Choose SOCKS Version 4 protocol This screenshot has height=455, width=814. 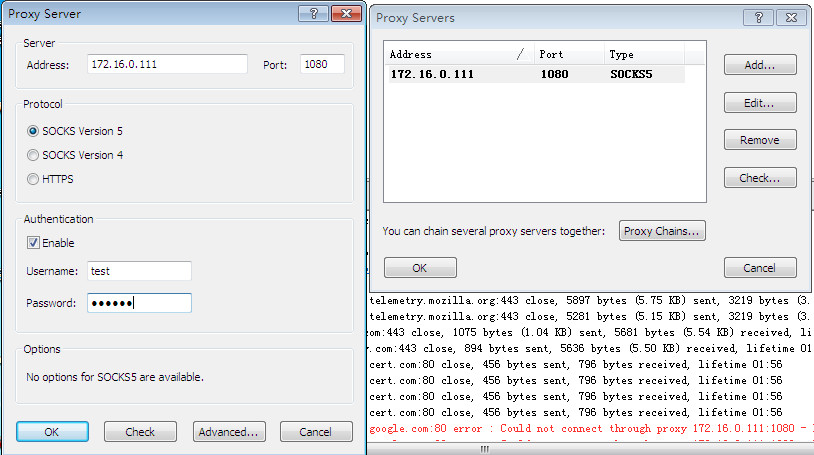[34, 155]
